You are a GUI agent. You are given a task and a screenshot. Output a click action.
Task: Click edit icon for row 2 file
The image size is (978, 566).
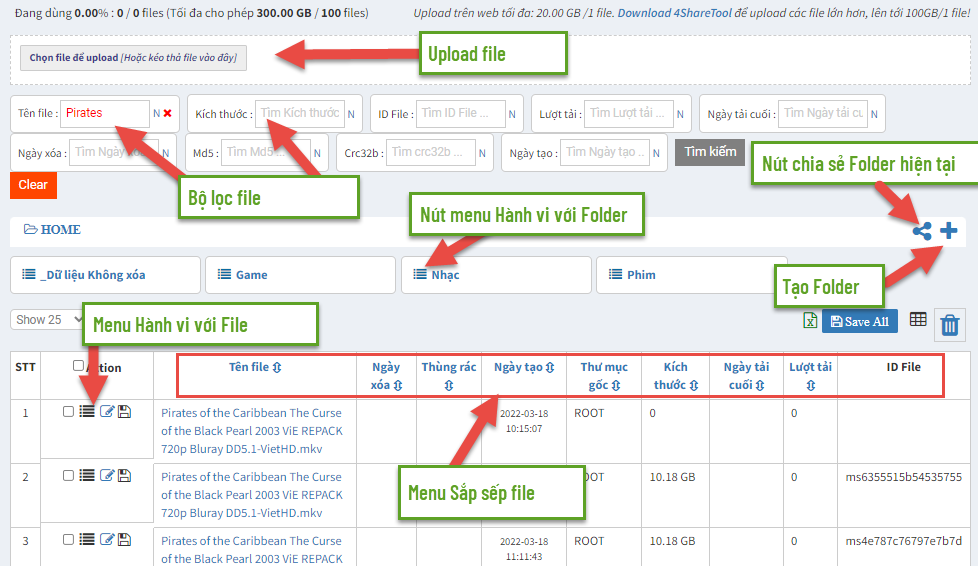pos(107,475)
